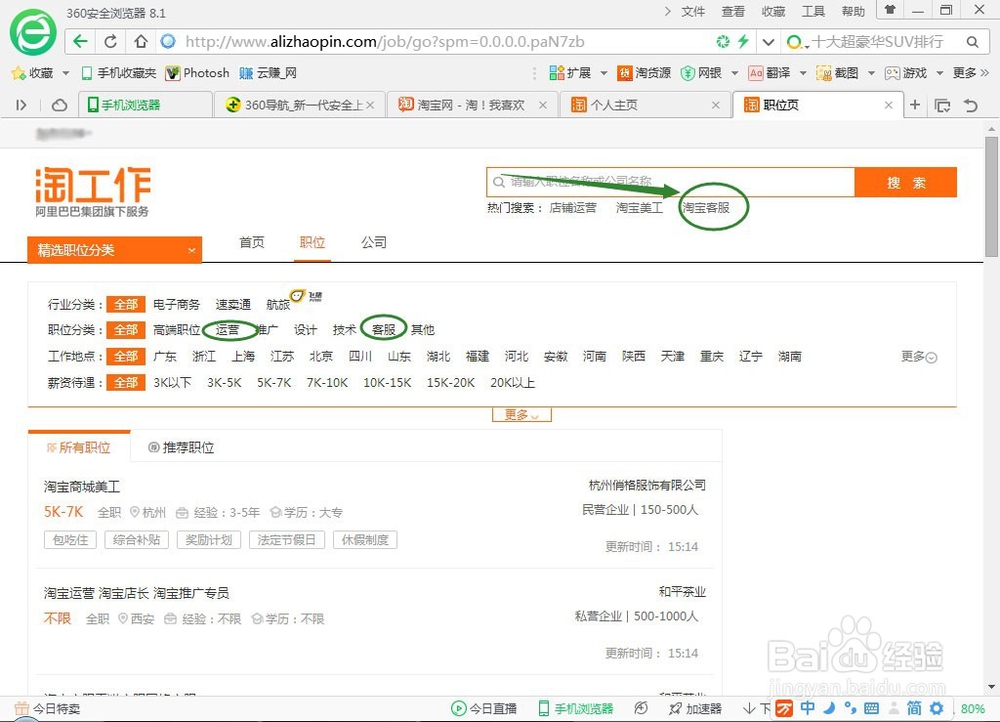Viewport: 1000px width, 722px height.
Task: Open 网银 online banking tool
Action: [700, 73]
